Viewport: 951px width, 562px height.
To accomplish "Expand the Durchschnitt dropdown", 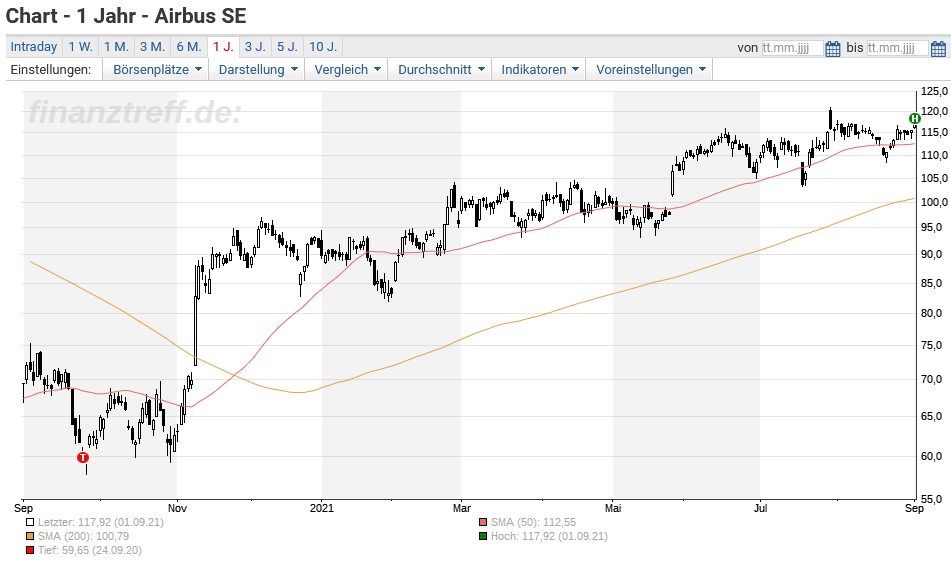I will (x=440, y=69).
